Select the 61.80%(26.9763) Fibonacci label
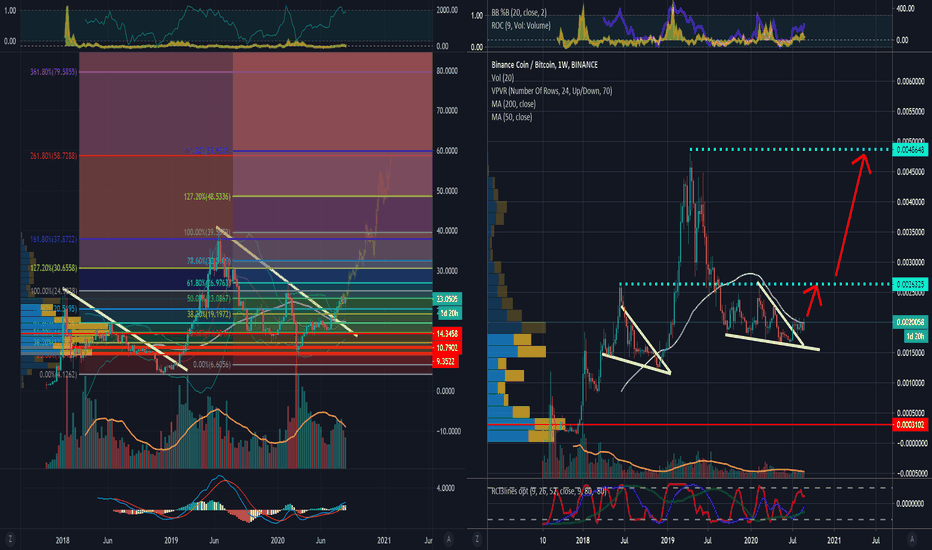Viewport: 932px width, 550px height. [x=209, y=283]
